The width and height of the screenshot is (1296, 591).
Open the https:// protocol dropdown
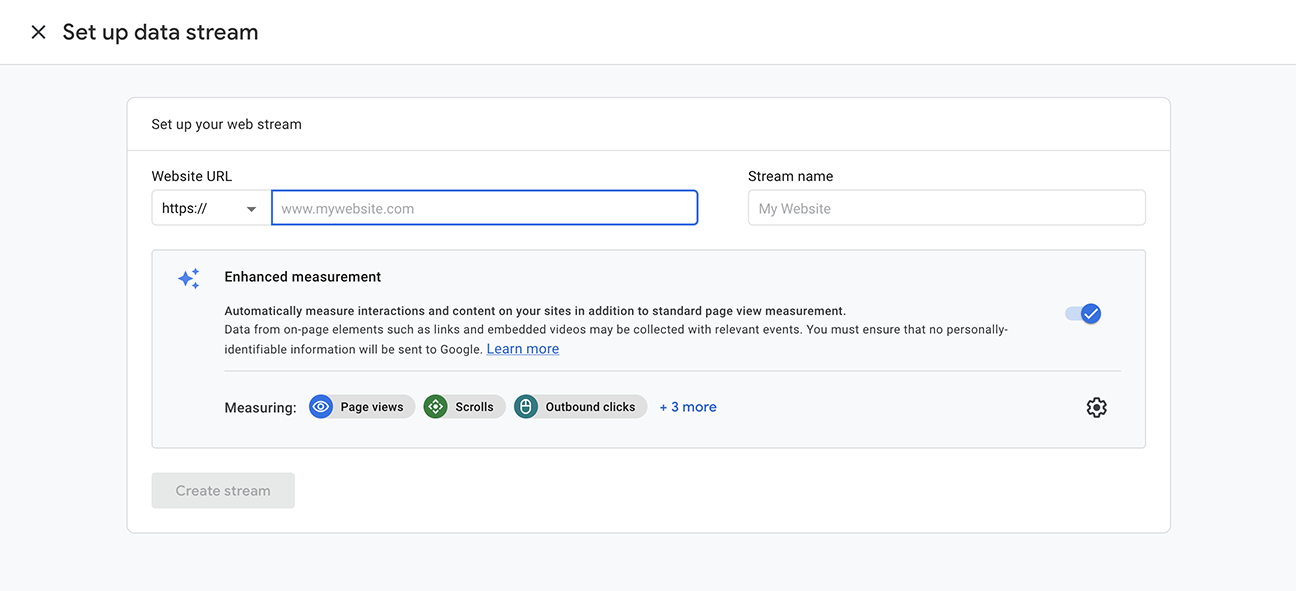(211, 208)
